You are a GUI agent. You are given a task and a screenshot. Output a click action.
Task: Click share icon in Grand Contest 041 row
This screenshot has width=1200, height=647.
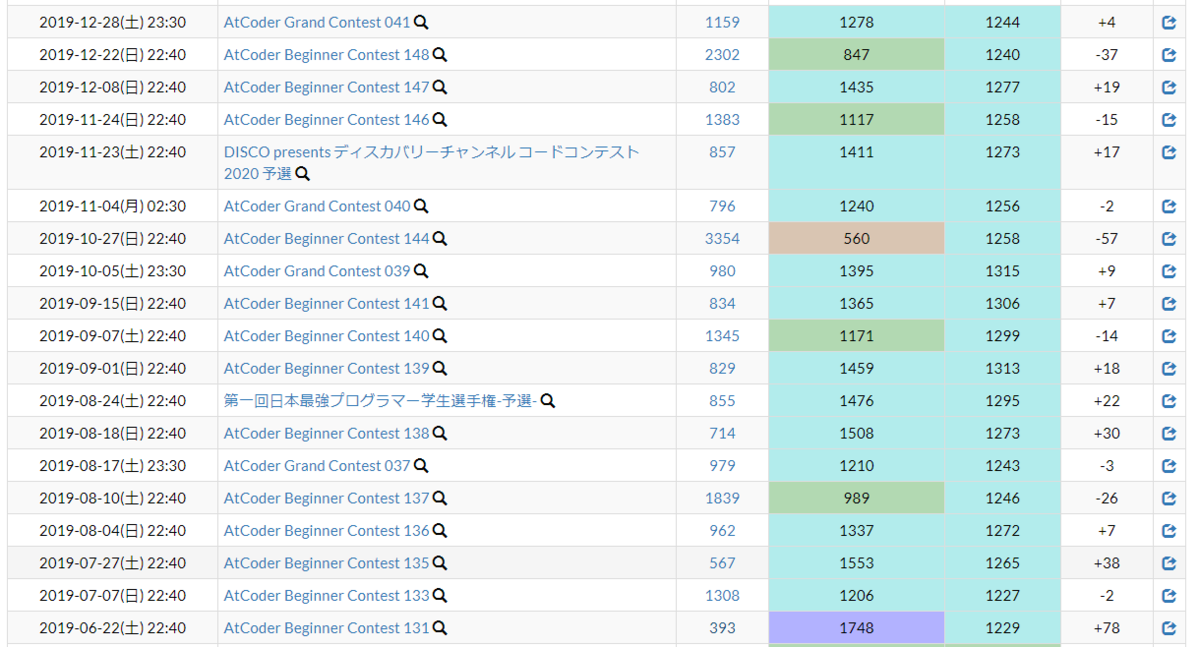tap(1169, 22)
